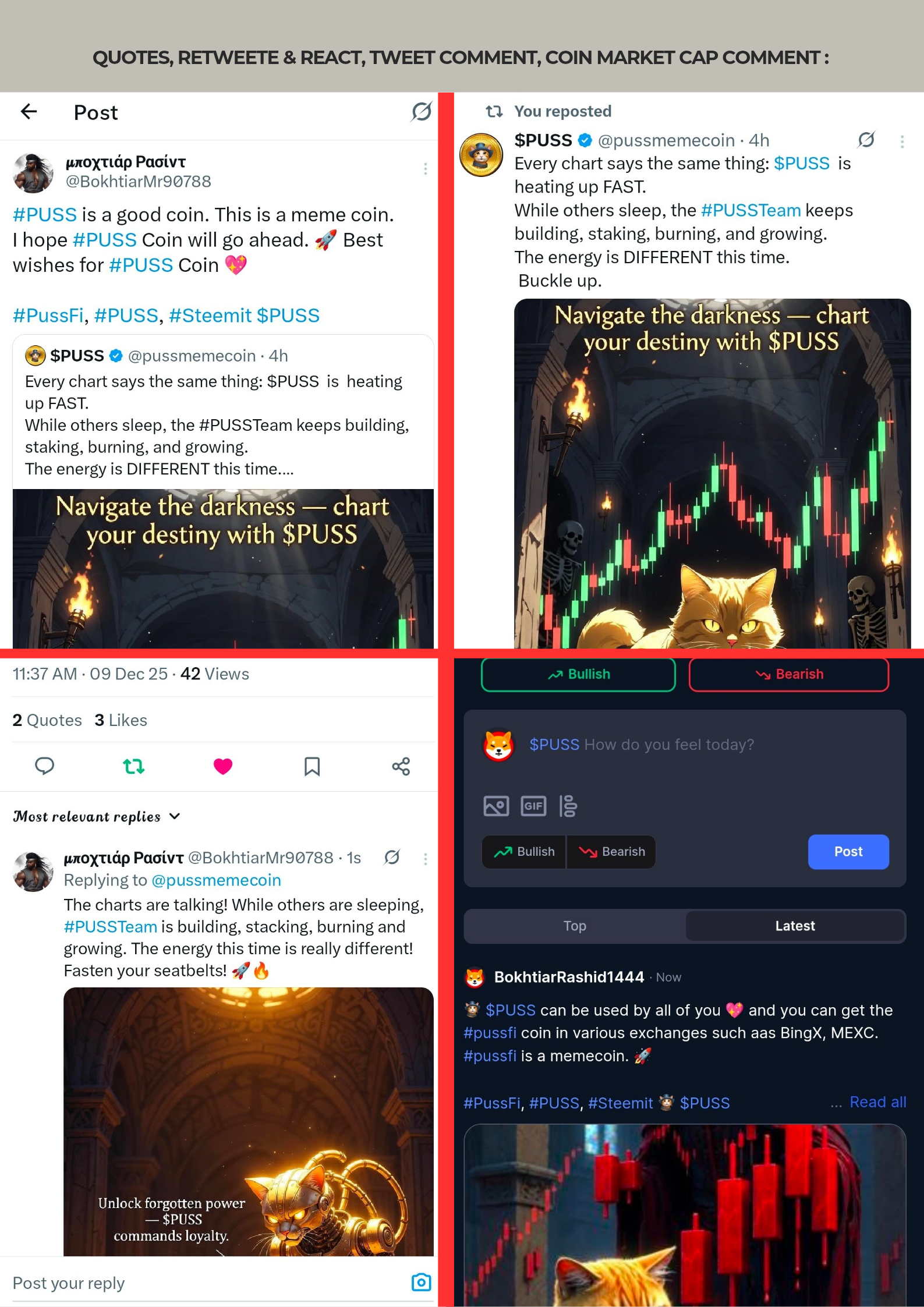Click the blue Post button
The width and height of the screenshot is (924, 1307).
848,851
